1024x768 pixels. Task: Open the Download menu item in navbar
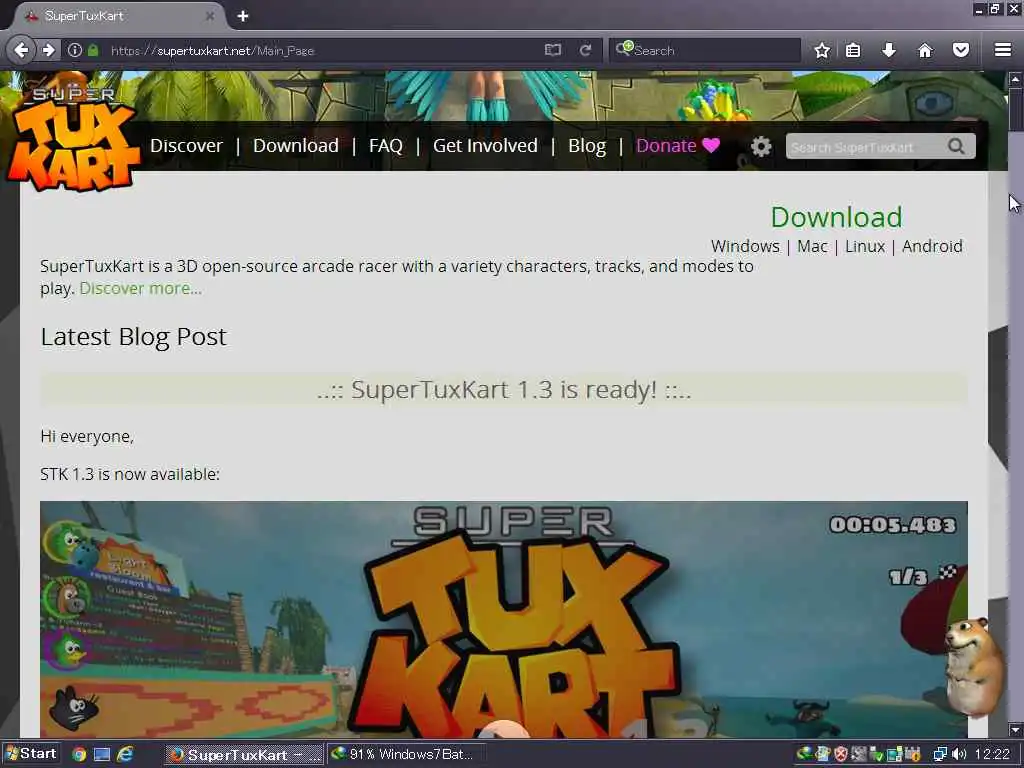pos(296,146)
